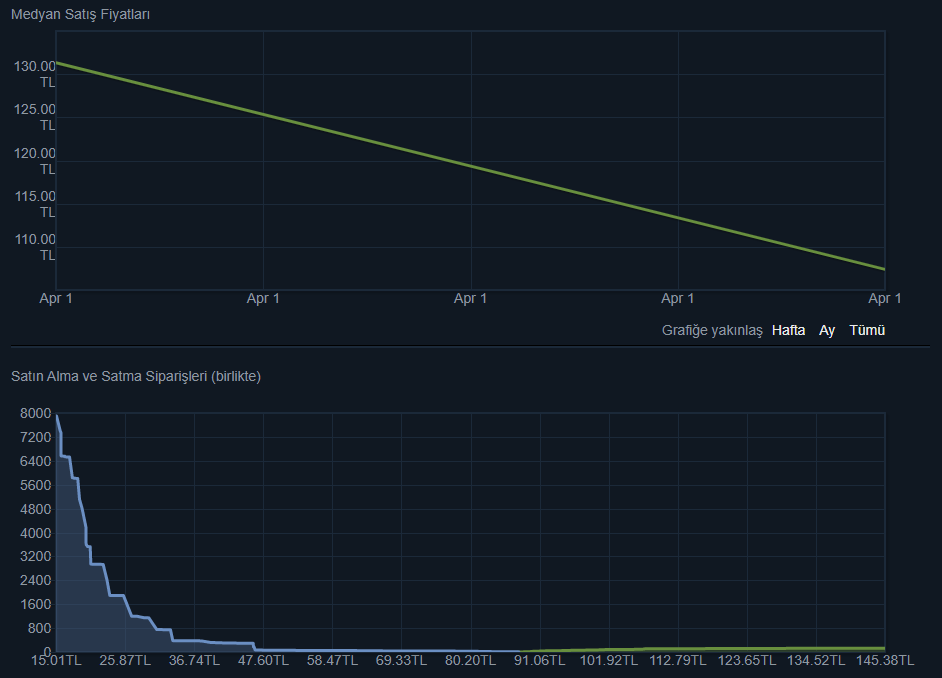Click the 110.00 TL price axis label

(x=35, y=247)
